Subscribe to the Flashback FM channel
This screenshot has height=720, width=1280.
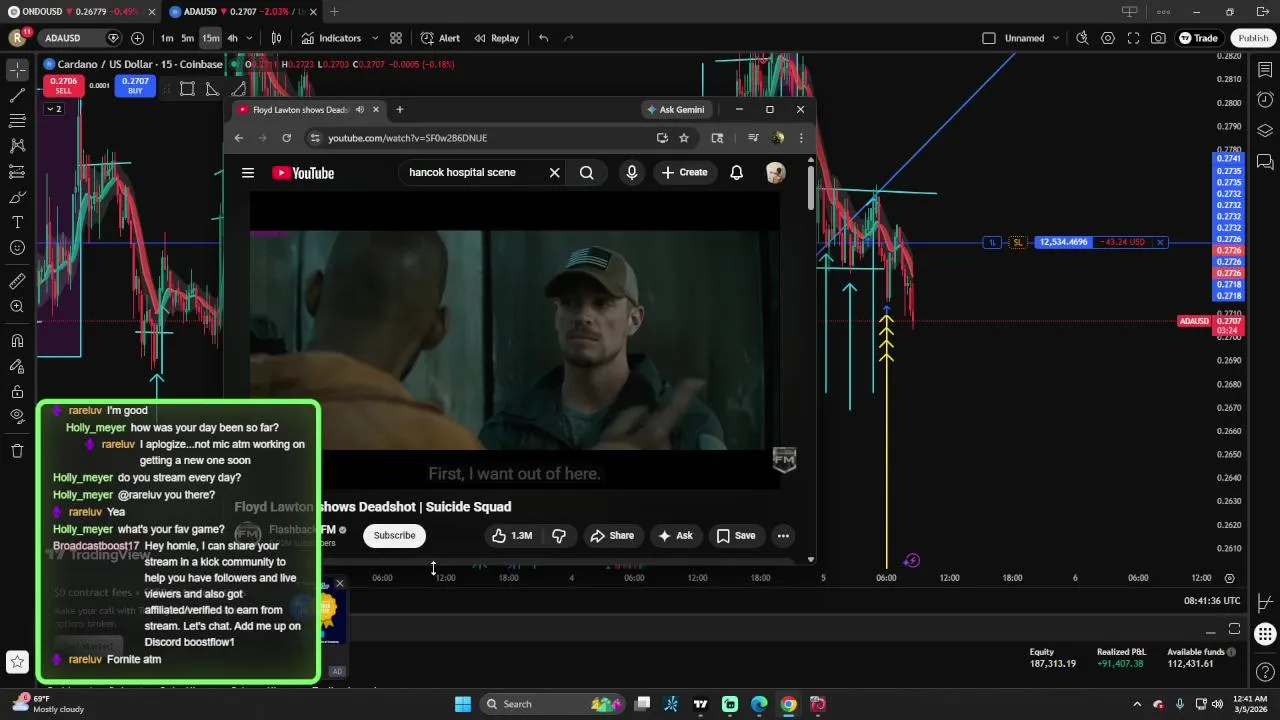point(394,536)
